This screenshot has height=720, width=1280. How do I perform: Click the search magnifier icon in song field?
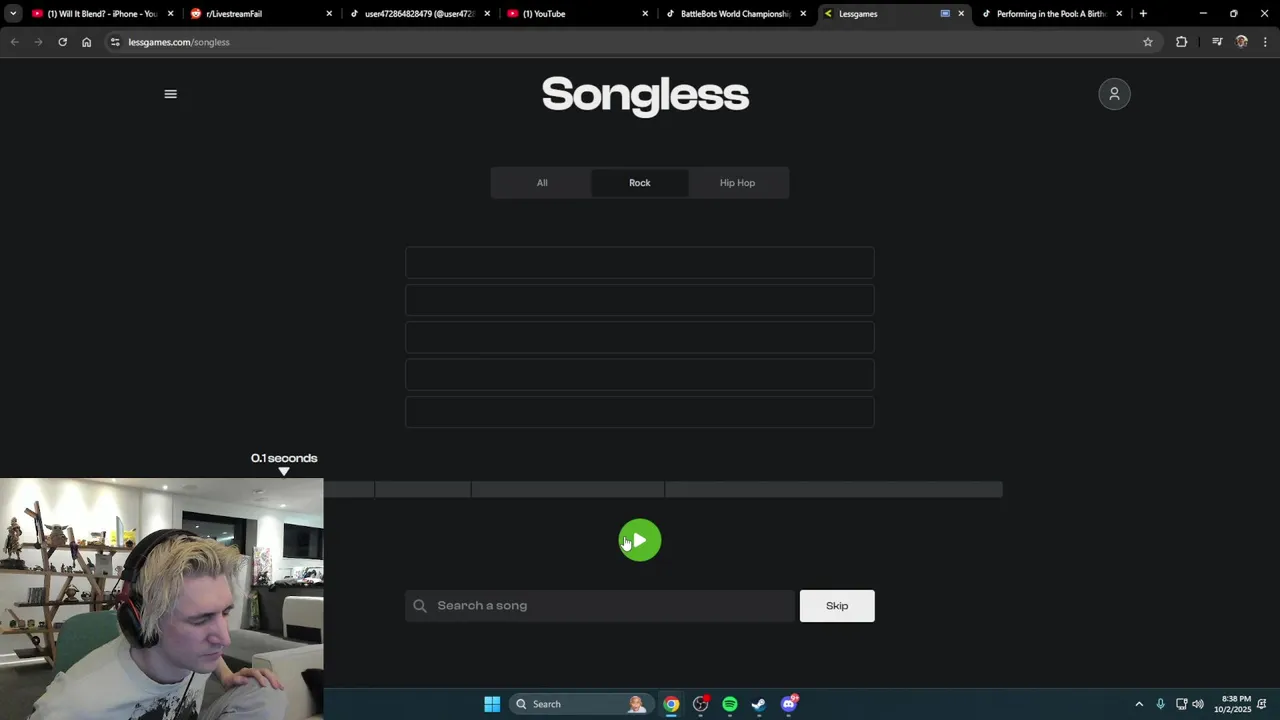(420, 606)
